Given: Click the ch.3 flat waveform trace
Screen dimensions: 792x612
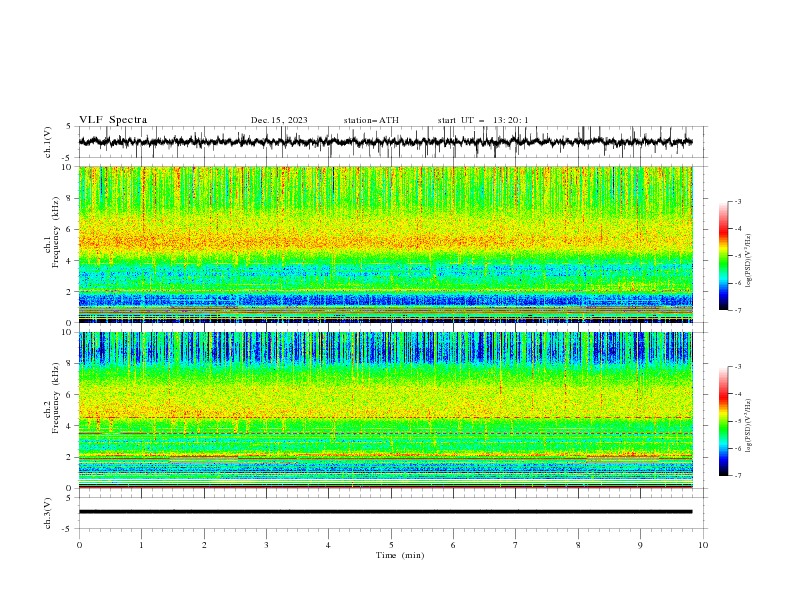Looking at the screenshot, I should pos(385,512).
